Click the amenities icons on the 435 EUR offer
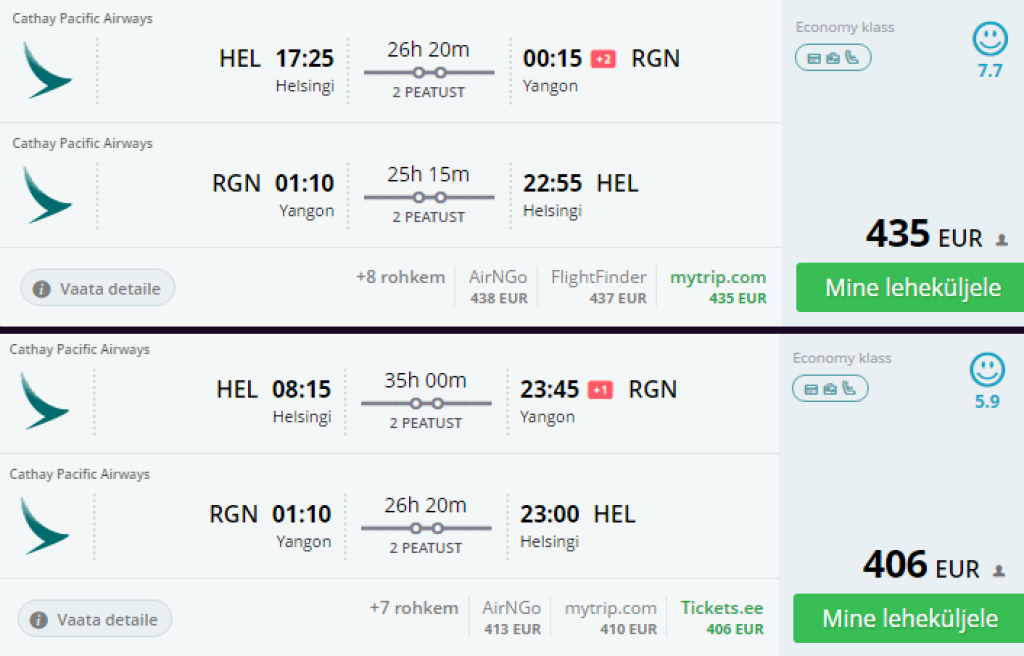Screen dimensions: 1024x656 pyautogui.click(x=833, y=58)
